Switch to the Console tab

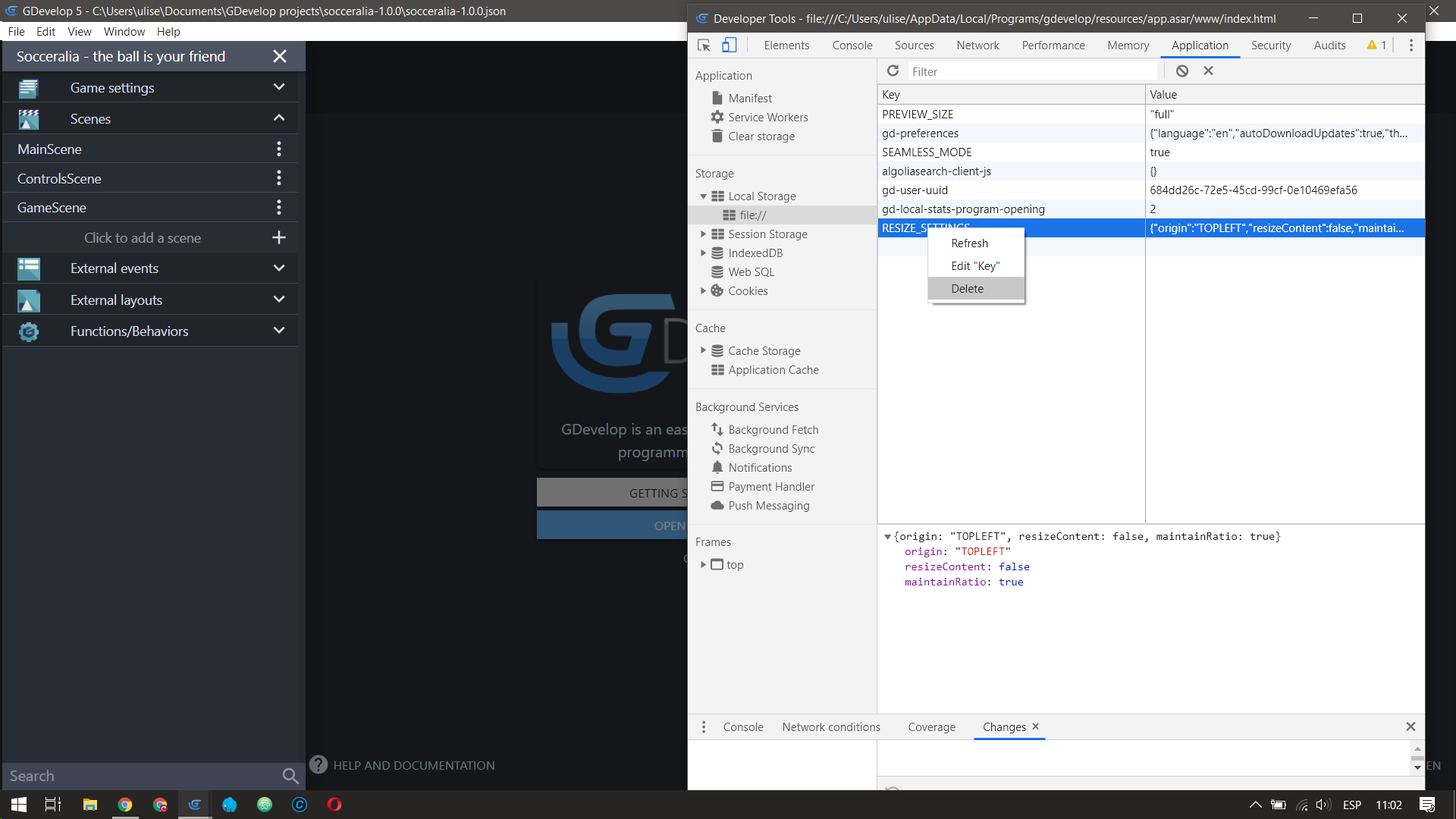tap(852, 45)
